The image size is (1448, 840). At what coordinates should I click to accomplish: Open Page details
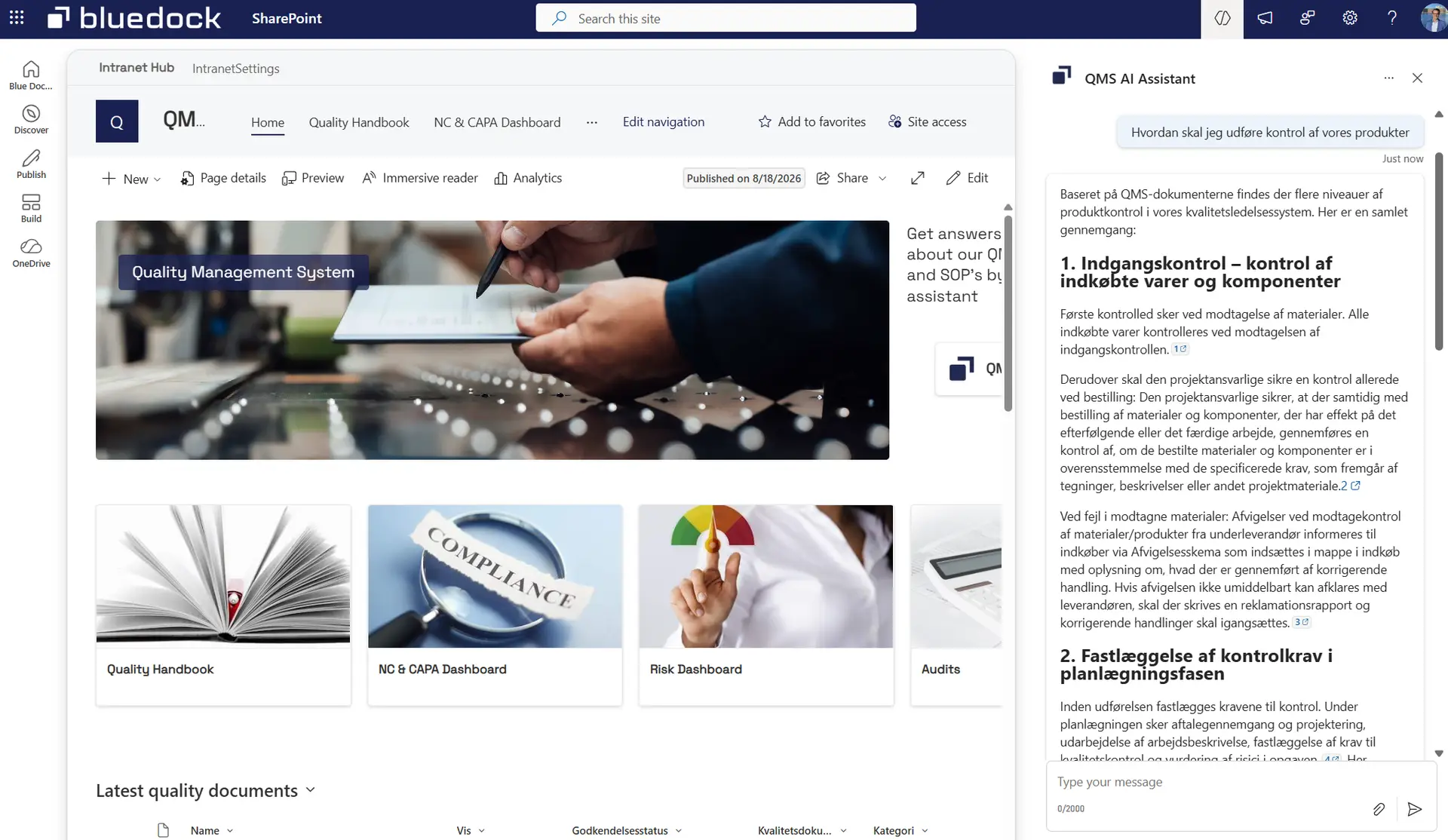click(223, 178)
